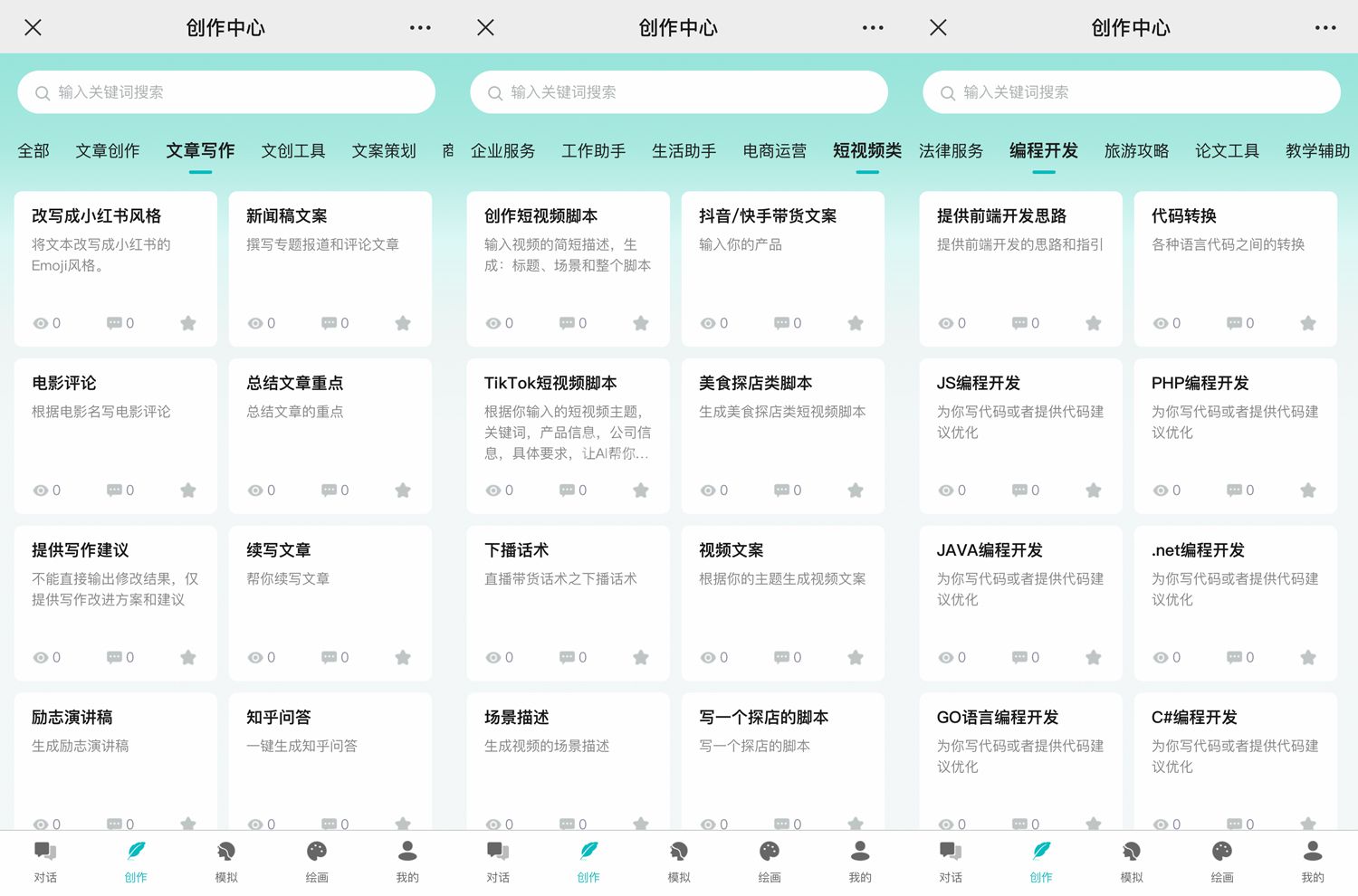Screen dimensions: 1358x896
Task: Click views eye icon on 续写文章 card
Action: pos(255,658)
